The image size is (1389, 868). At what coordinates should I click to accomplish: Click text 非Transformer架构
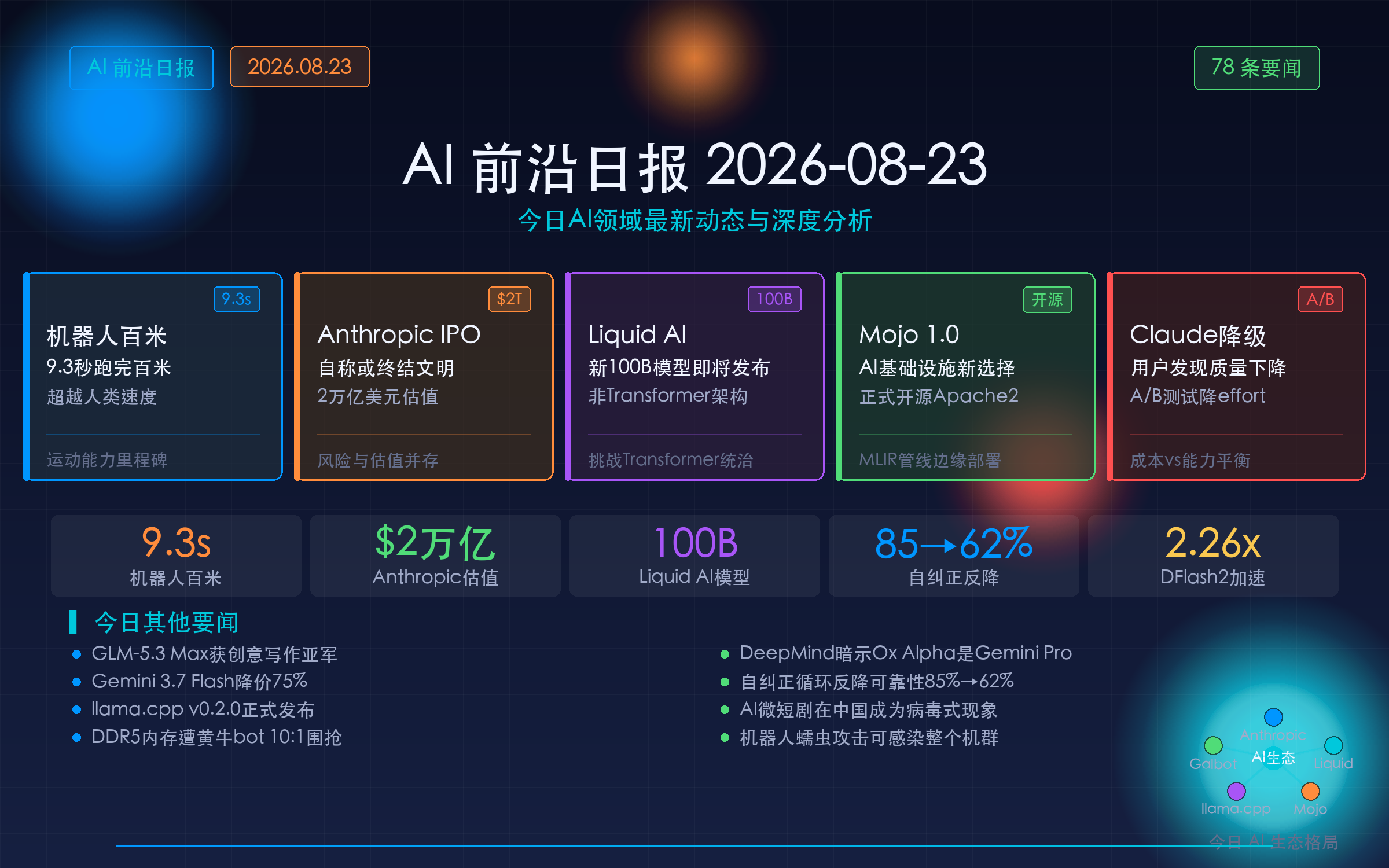coord(668,396)
